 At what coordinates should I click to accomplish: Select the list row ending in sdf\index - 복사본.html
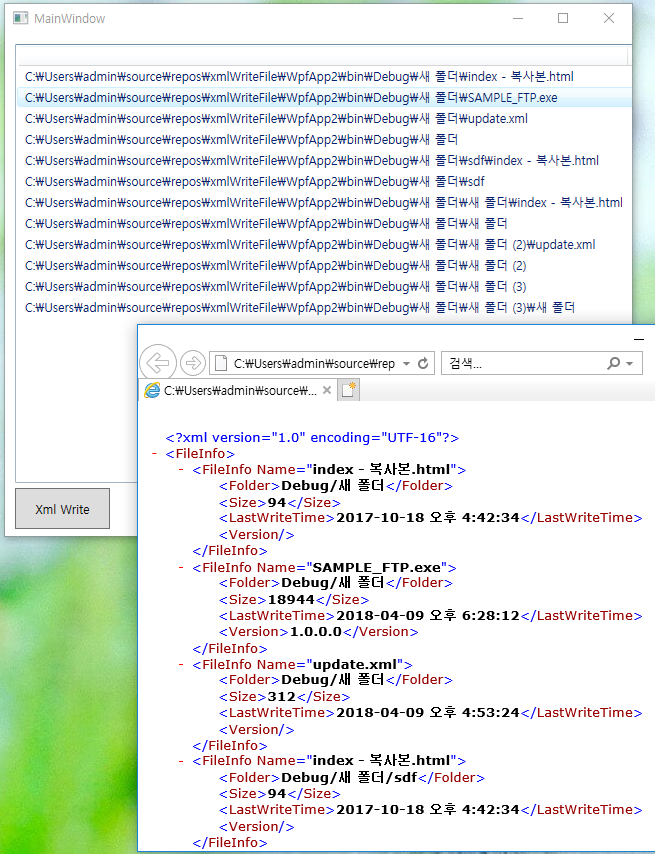(x=324, y=161)
